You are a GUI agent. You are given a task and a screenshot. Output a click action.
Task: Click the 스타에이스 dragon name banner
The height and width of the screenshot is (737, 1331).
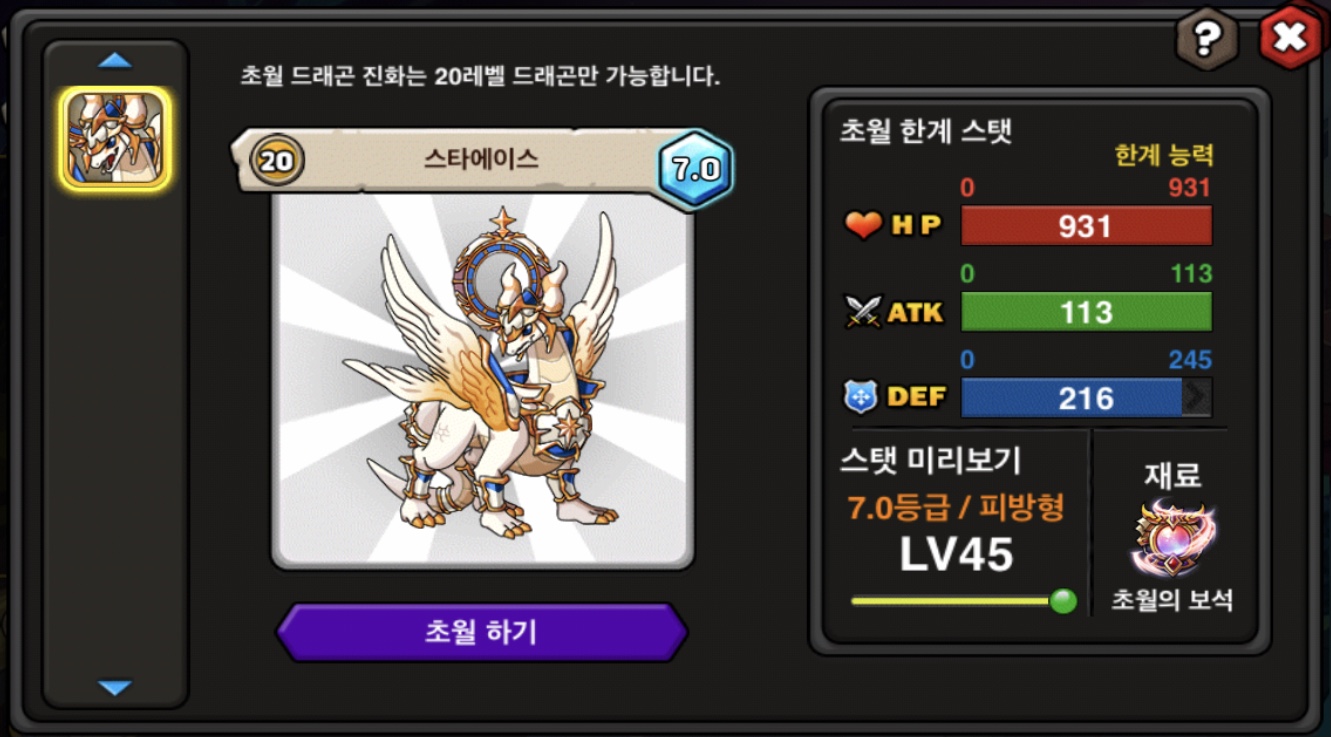(482, 160)
